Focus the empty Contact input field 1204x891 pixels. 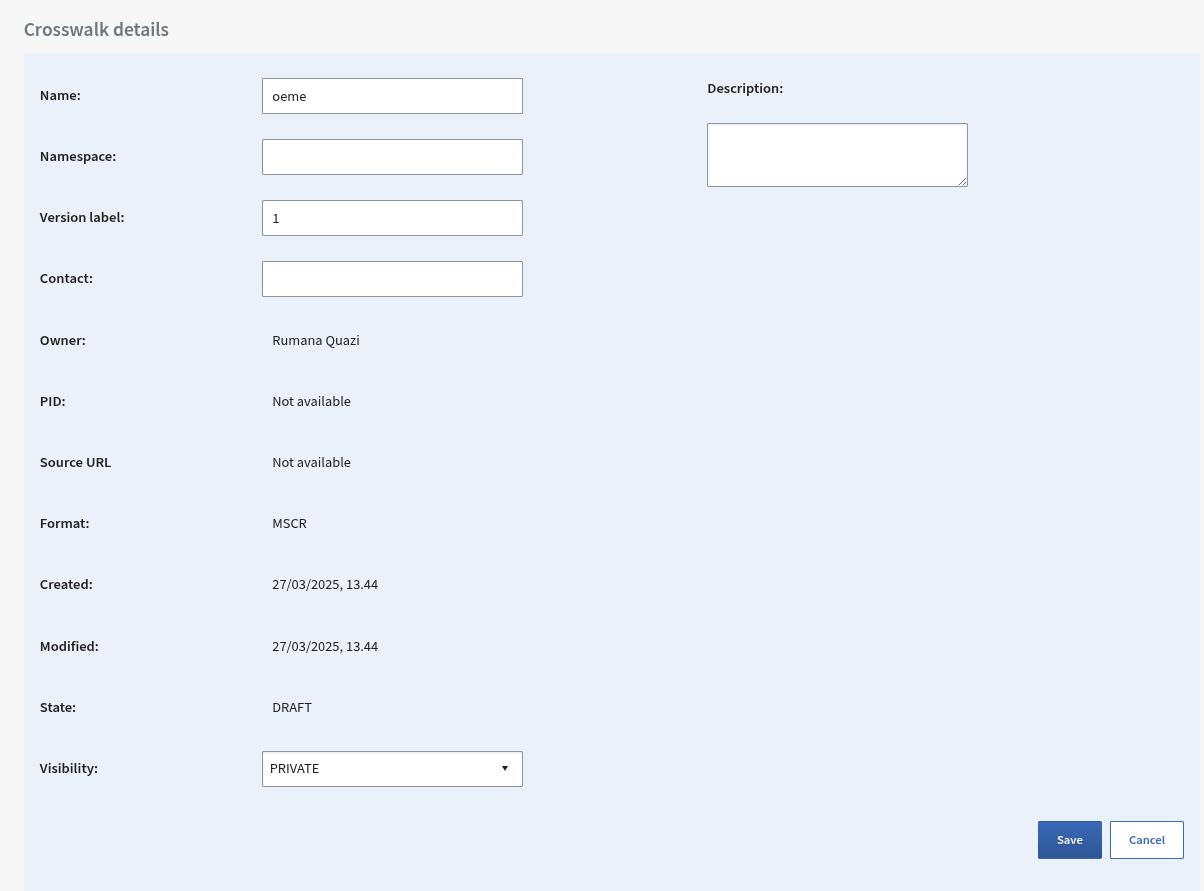pos(392,279)
